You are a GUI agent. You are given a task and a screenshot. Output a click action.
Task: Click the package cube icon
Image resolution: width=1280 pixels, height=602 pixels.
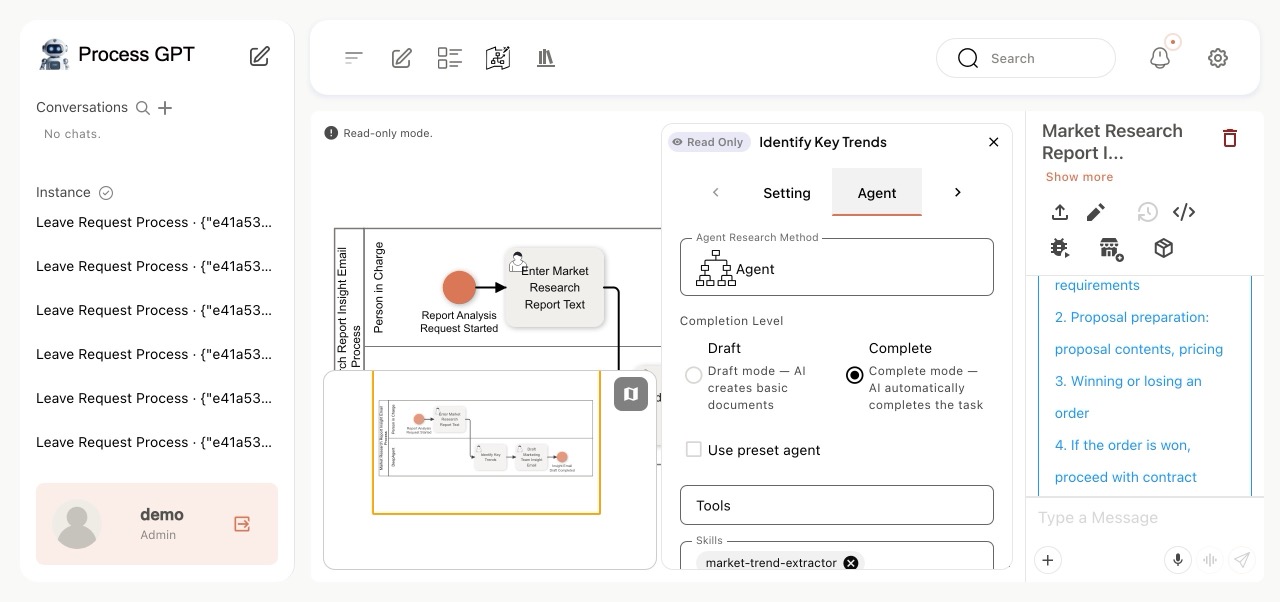[x=1163, y=248]
